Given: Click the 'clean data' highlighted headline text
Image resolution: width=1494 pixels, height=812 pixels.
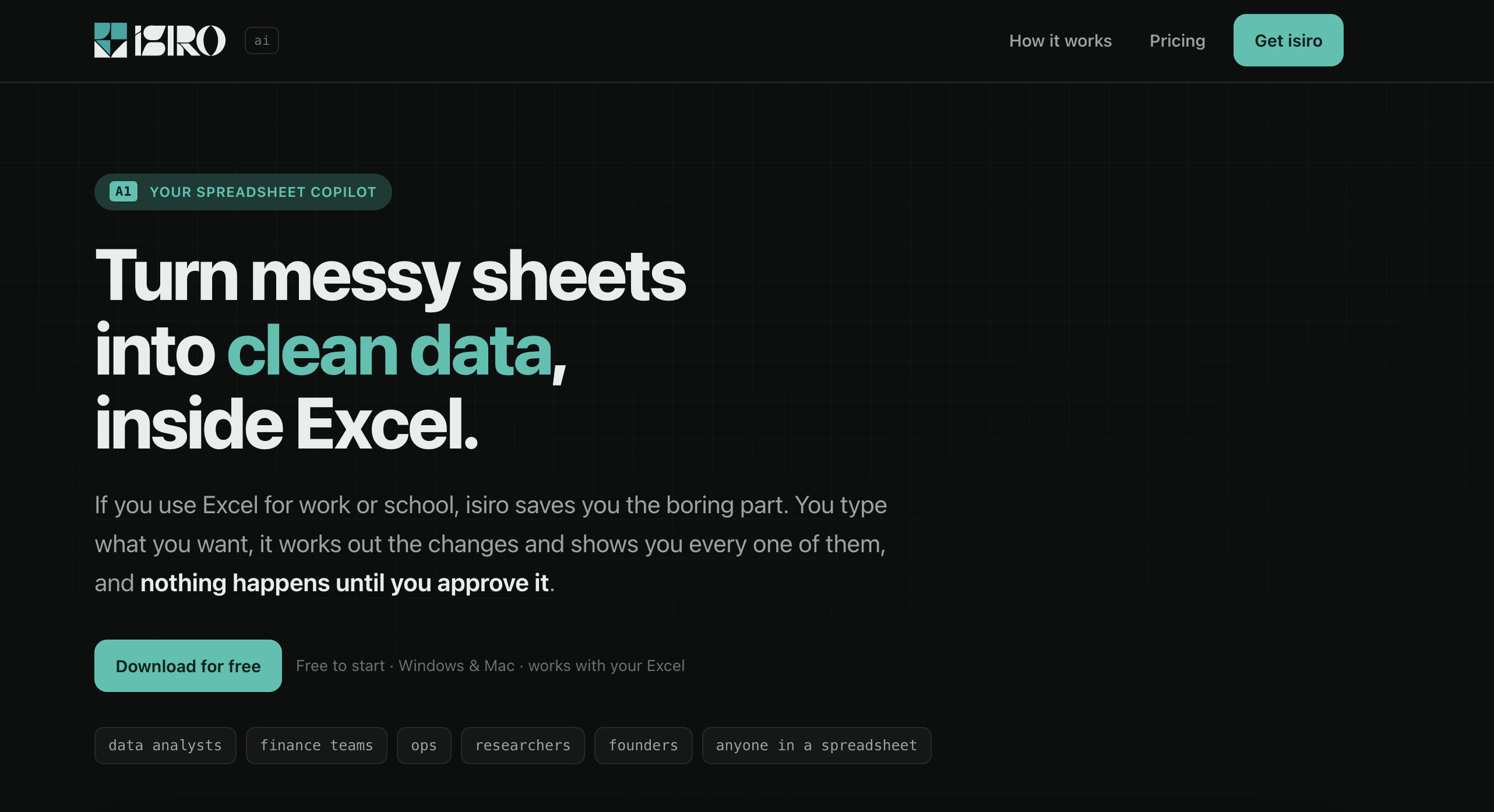Looking at the screenshot, I should (389, 351).
